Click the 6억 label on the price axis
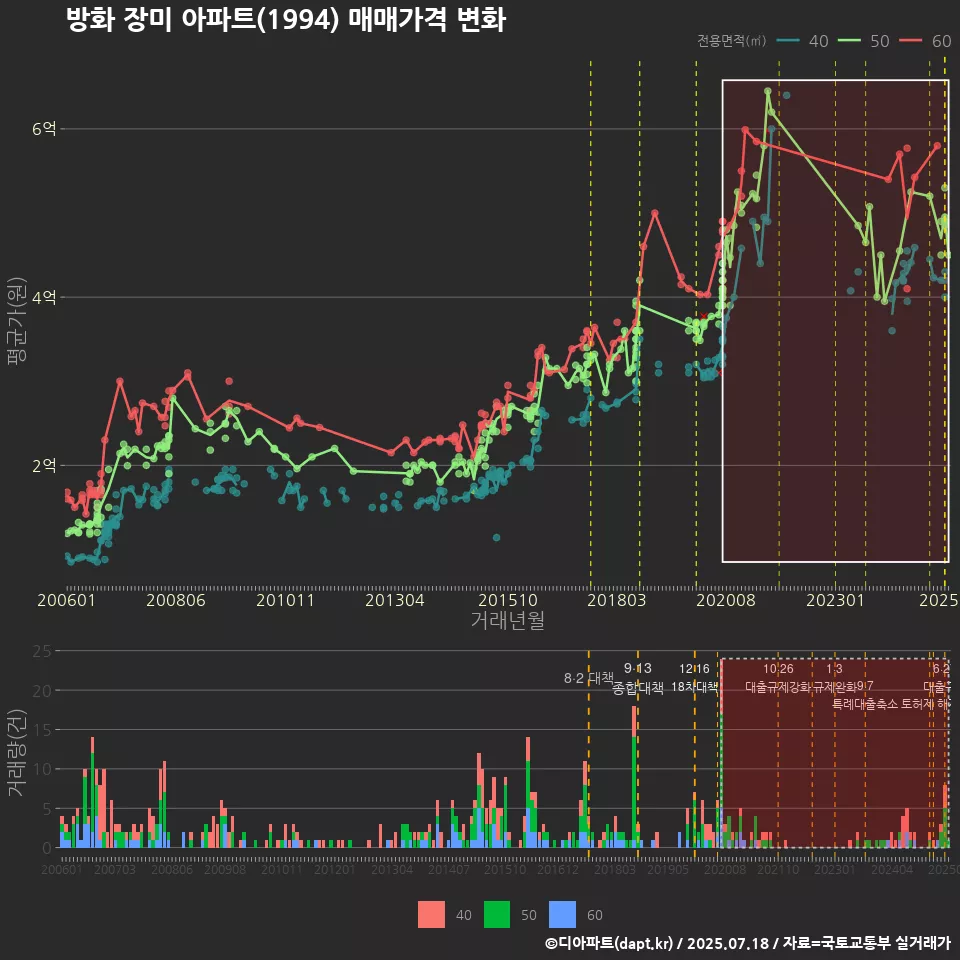960x960 pixels. (44, 129)
